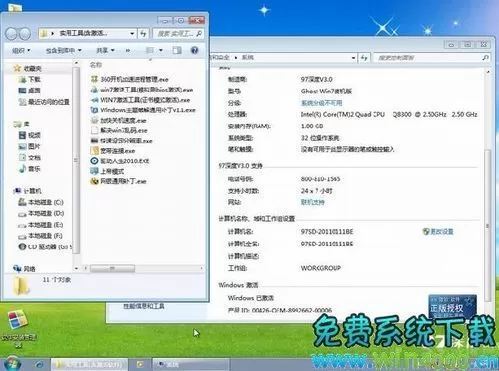The width and height of the screenshot is (499, 371).
Task: Click the breadcrumb arrow before folder name
Action: (x=52, y=33)
